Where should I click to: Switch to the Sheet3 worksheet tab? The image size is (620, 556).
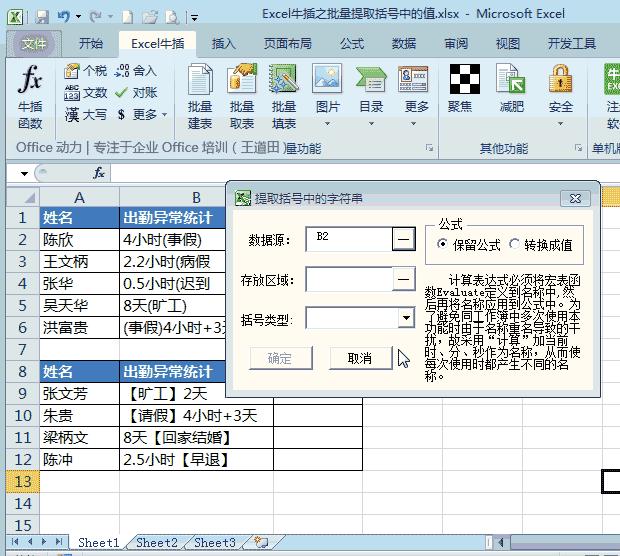point(215,542)
